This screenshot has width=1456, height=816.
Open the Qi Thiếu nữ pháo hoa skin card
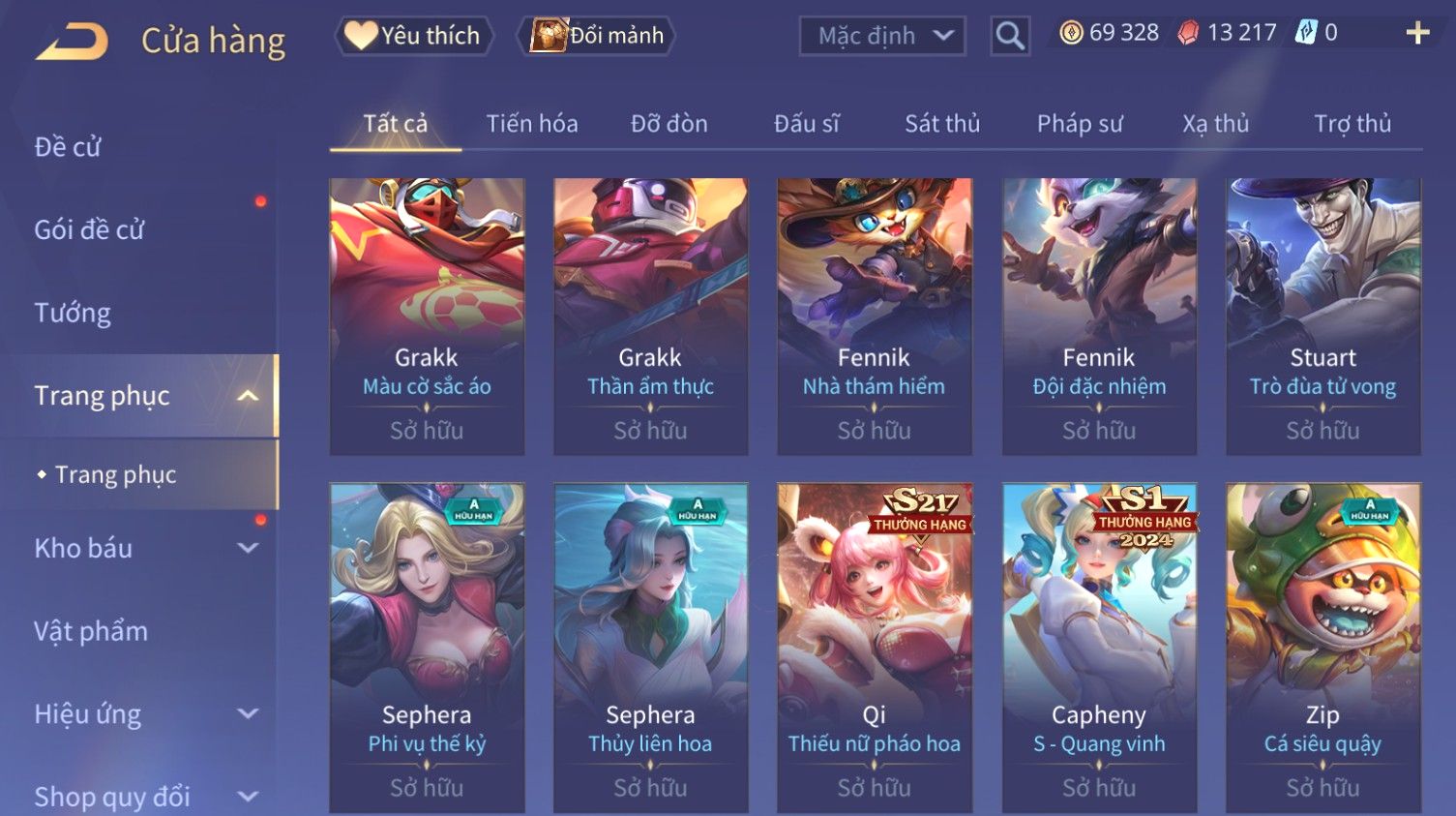[x=875, y=648]
